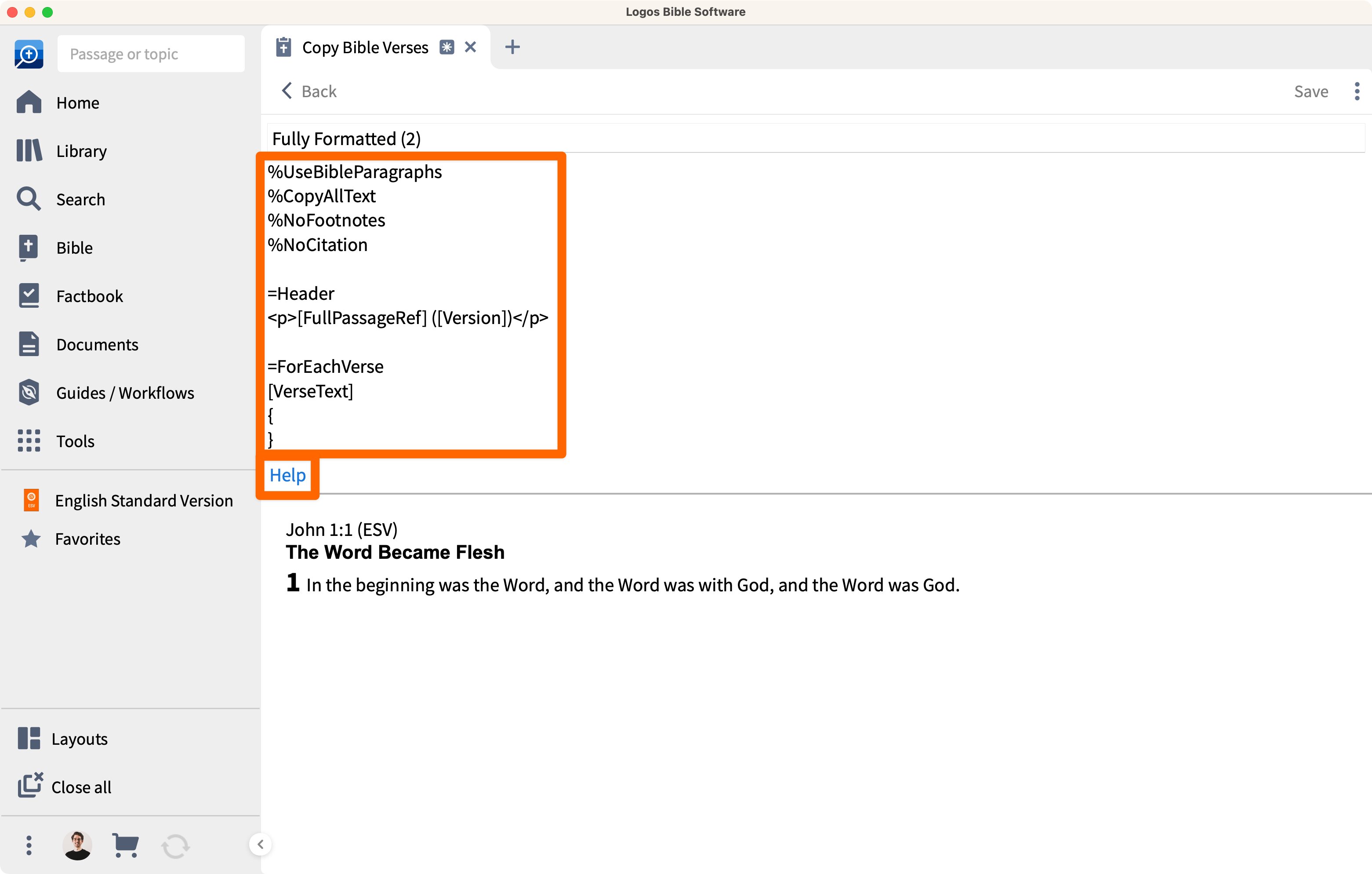Click the Tools label in sidebar
Image resolution: width=1372 pixels, height=874 pixels.
75,441
